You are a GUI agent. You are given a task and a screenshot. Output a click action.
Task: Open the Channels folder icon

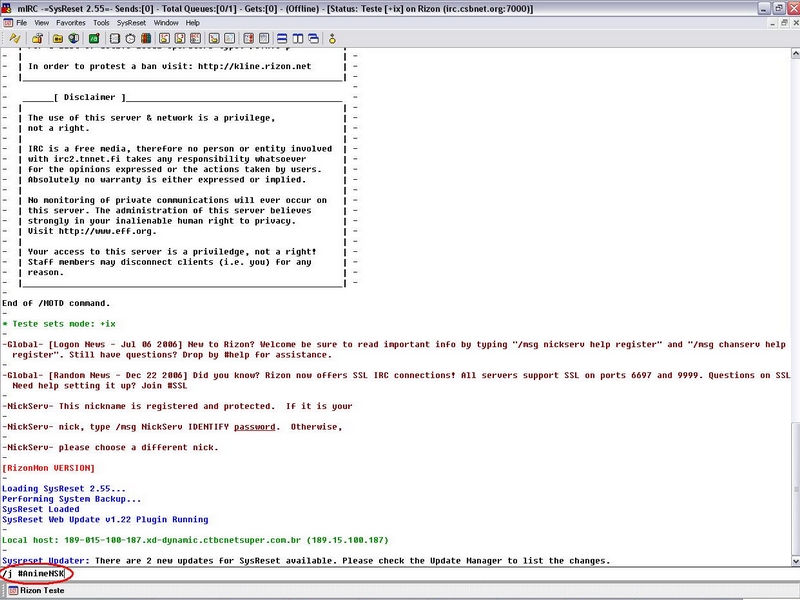coord(58,38)
